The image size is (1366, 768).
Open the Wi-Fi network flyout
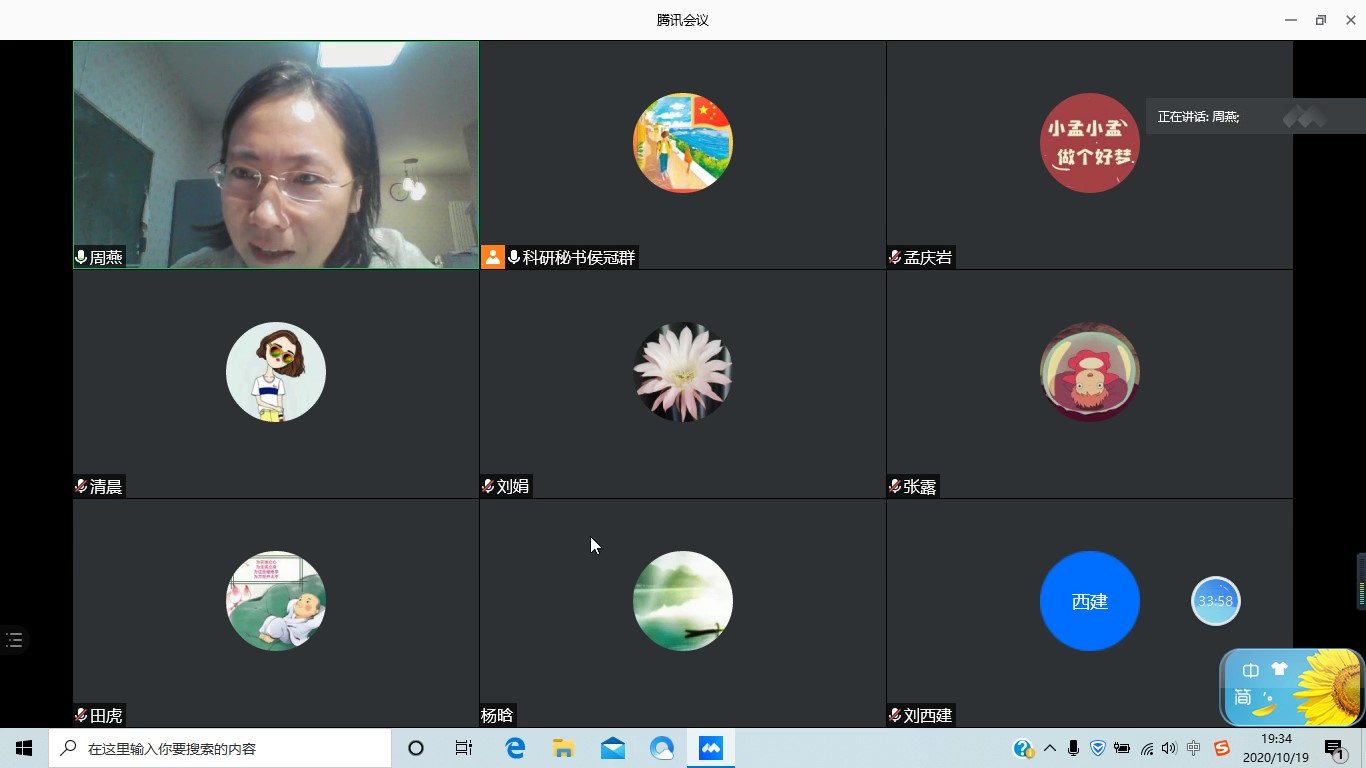tap(1146, 748)
